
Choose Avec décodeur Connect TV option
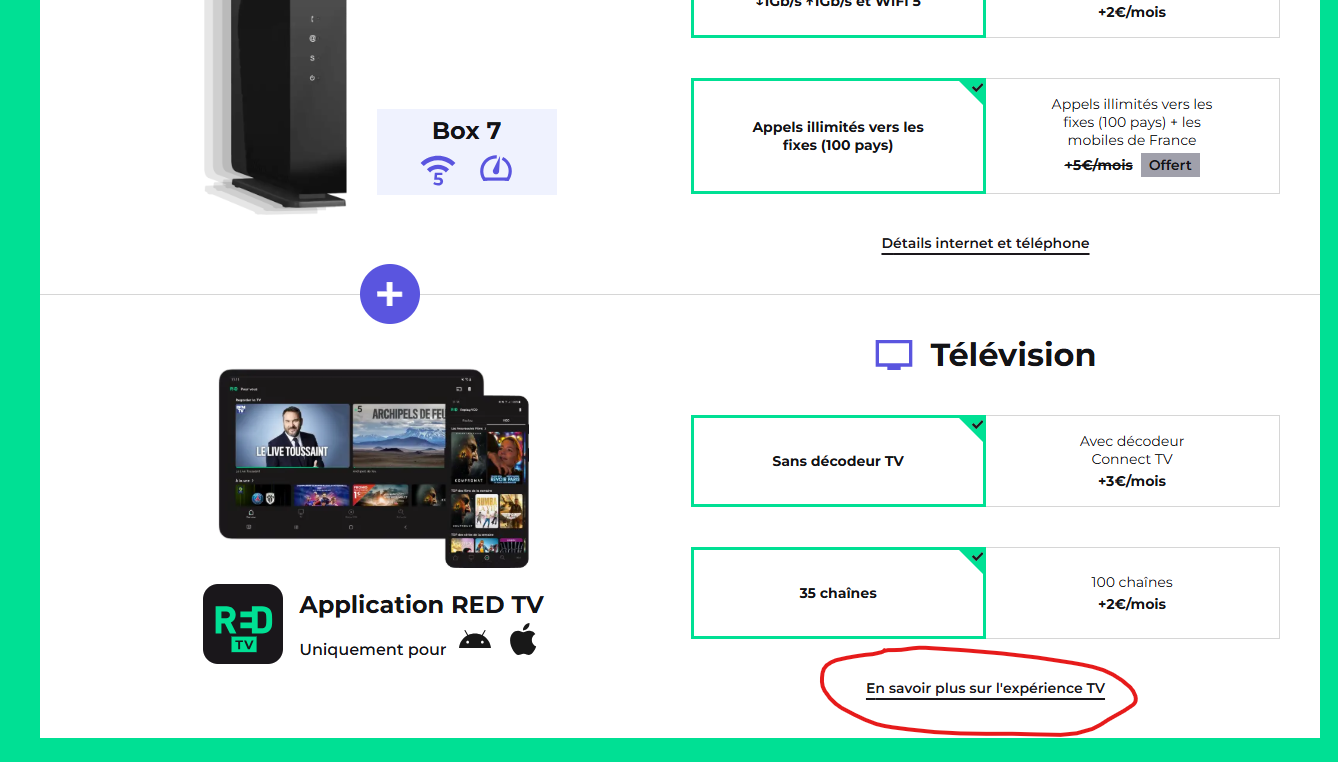coord(1132,461)
